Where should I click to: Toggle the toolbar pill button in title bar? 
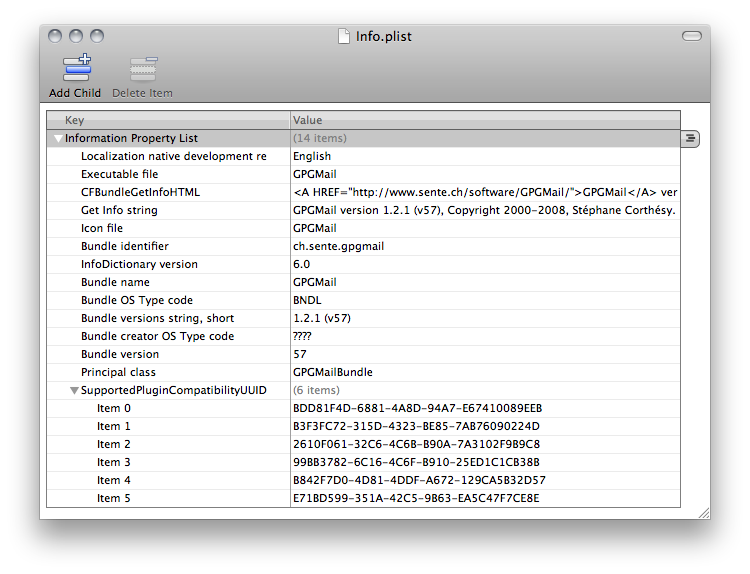692,36
